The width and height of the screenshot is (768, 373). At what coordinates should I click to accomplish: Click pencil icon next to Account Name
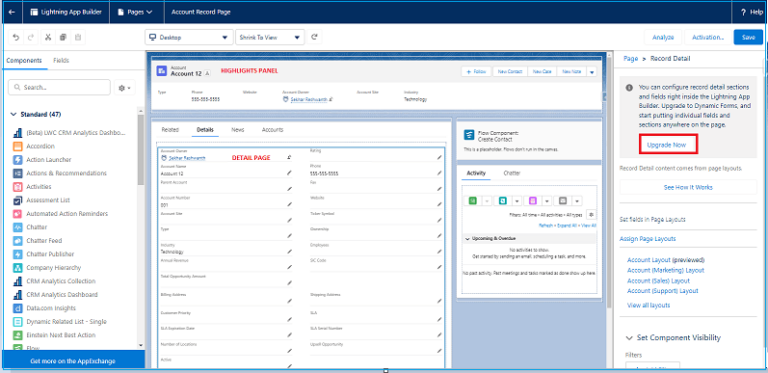289,173
